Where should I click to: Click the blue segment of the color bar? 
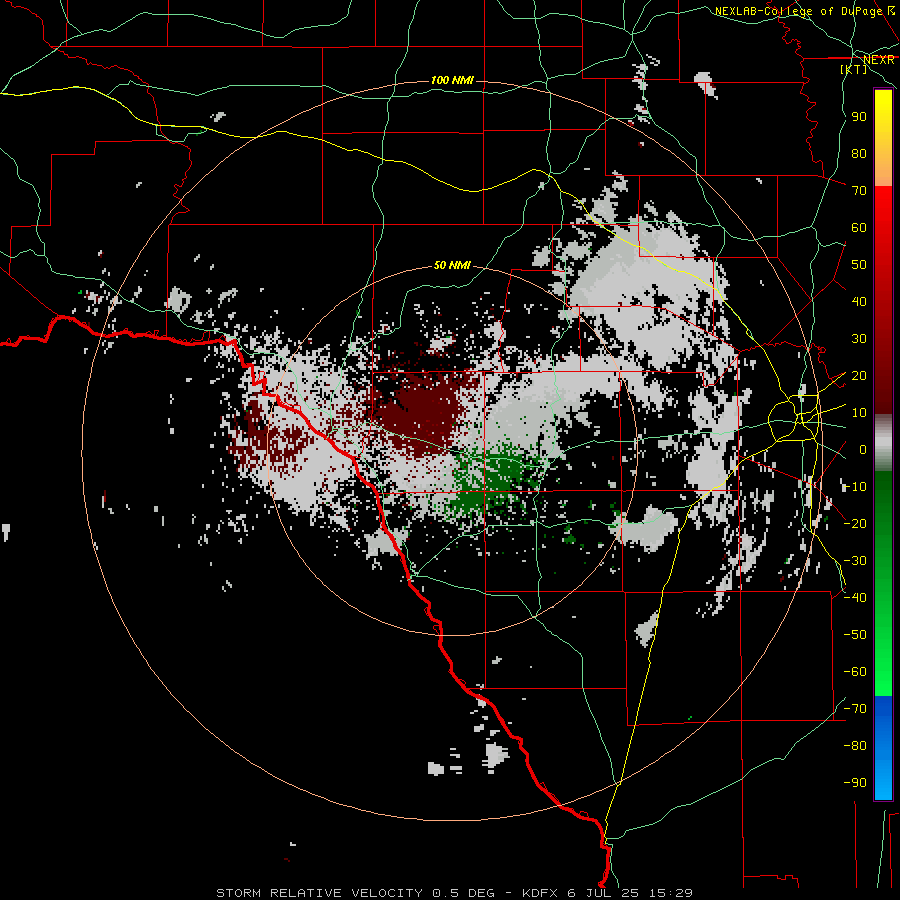883,747
